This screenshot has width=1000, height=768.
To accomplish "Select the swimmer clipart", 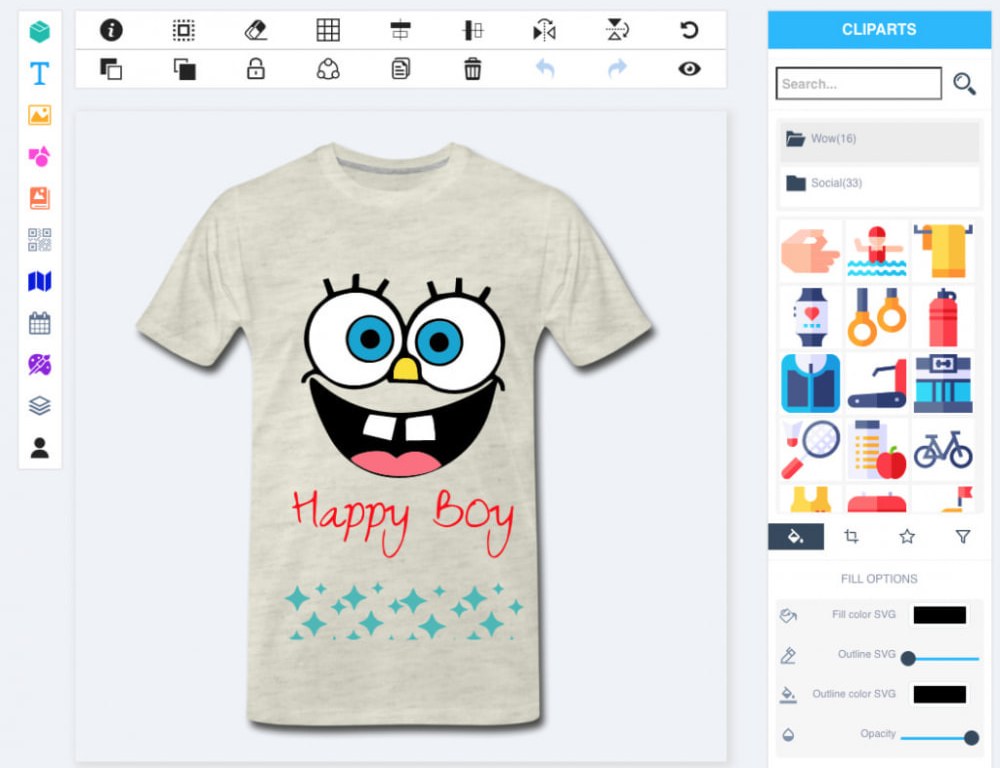I will [877, 251].
